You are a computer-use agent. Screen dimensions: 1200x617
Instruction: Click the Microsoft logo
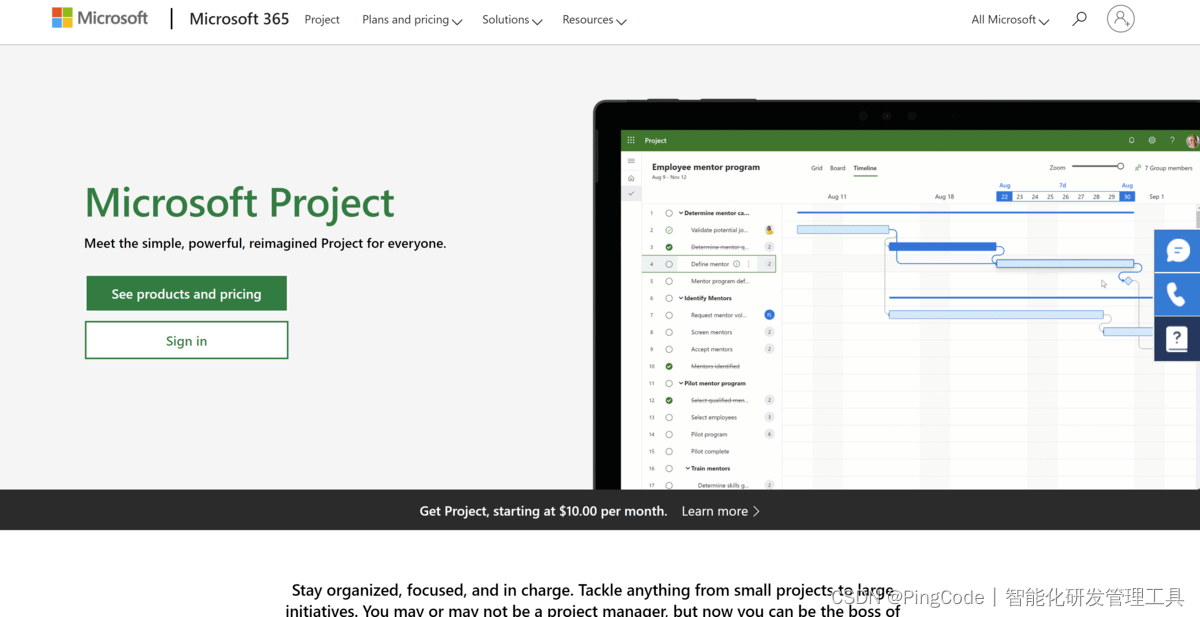point(100,18)
